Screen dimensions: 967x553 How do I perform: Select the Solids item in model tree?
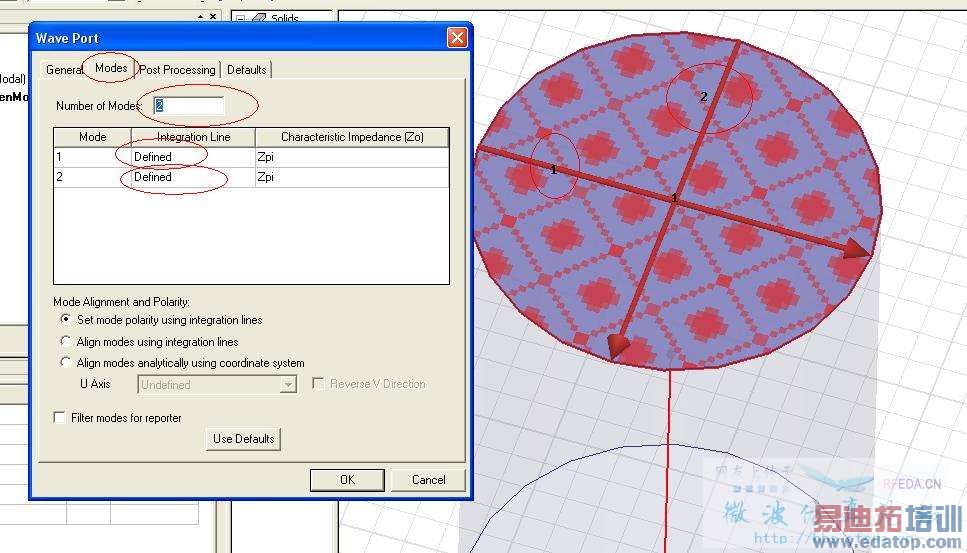click(284, 18)
